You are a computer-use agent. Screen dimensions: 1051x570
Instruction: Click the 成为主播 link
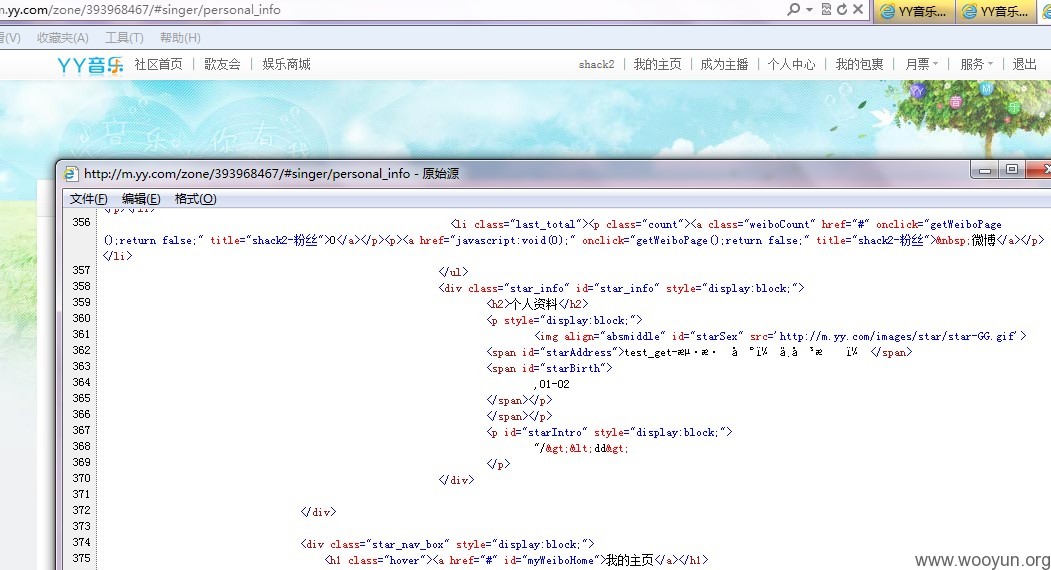[724, 64]
